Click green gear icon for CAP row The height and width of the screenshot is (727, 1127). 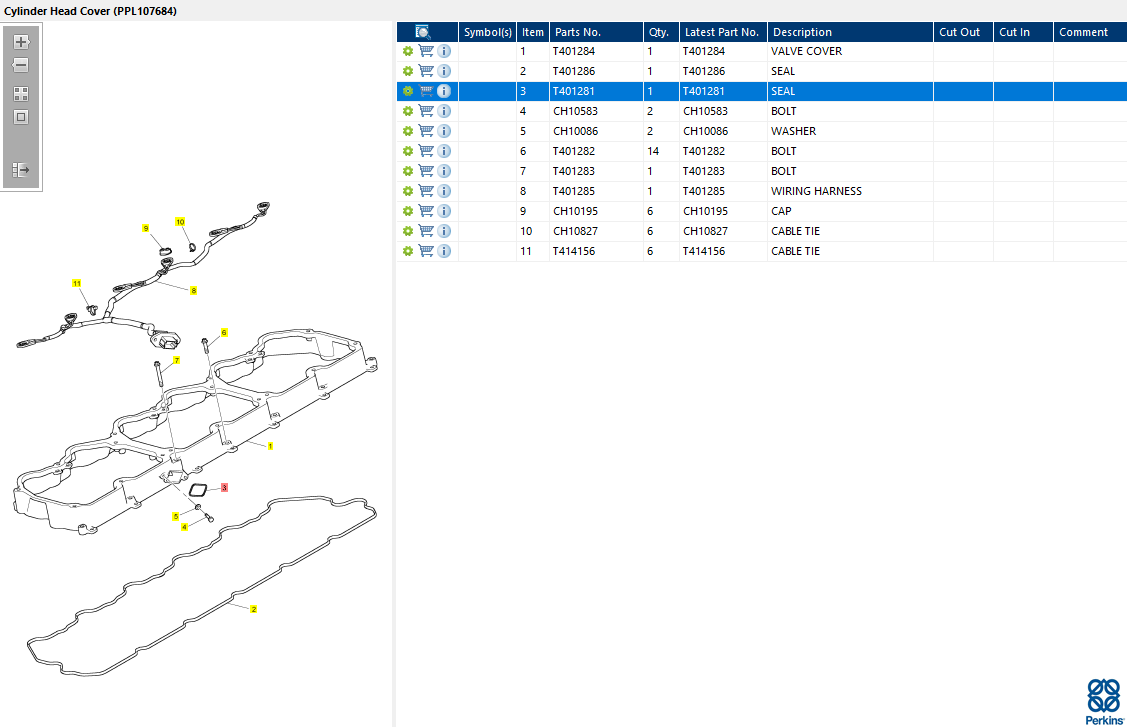tap(407, 211)
